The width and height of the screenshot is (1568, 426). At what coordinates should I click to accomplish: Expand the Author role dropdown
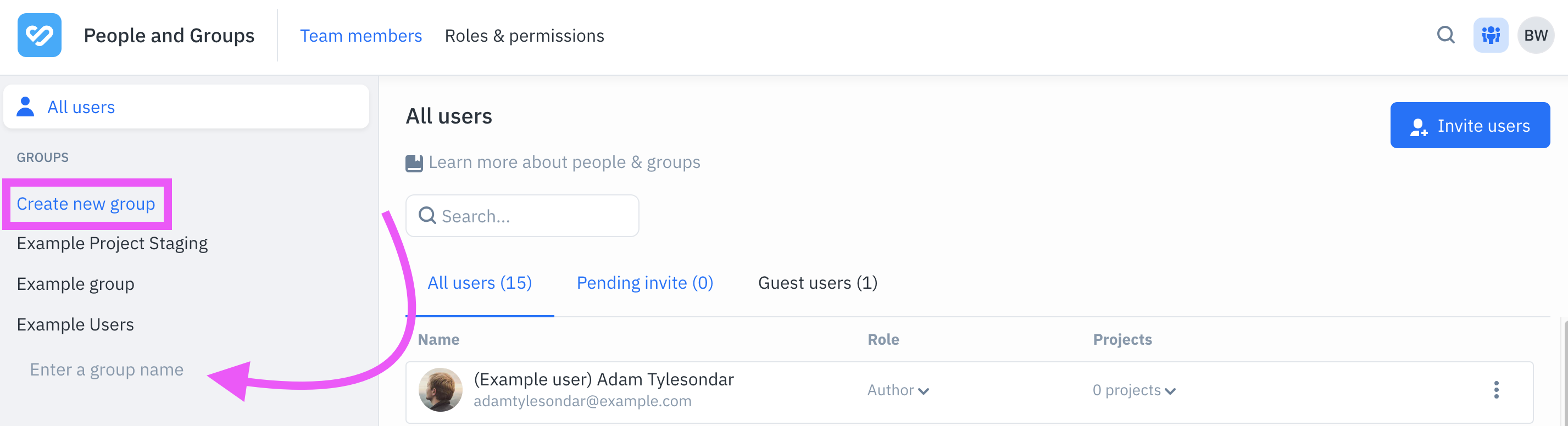[x=898, y=390]
